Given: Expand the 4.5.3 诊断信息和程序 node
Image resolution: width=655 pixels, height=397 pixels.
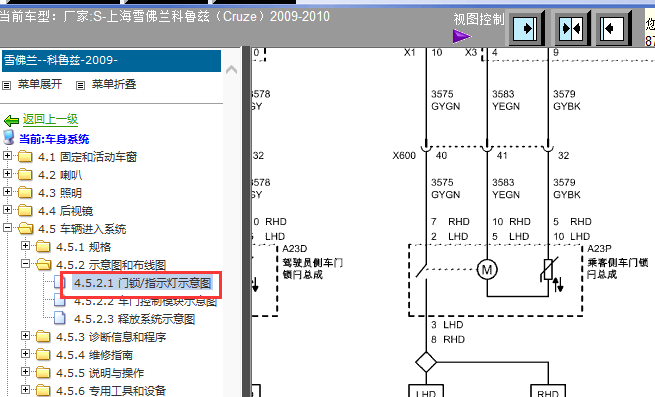Looking at the screenshot, I should tap(25, 335).
